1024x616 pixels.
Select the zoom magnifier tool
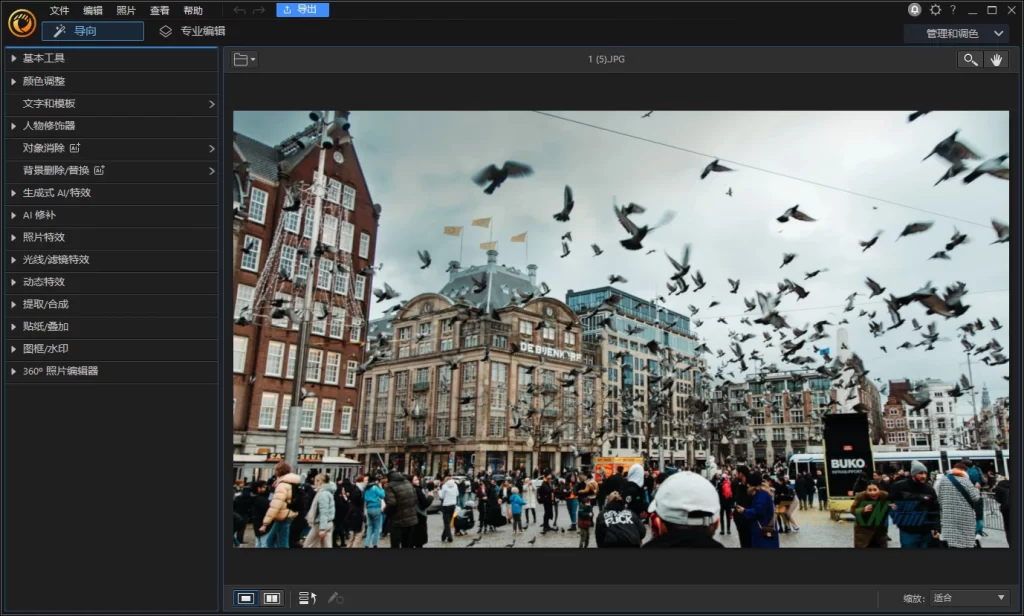click(x=969, y=59)
